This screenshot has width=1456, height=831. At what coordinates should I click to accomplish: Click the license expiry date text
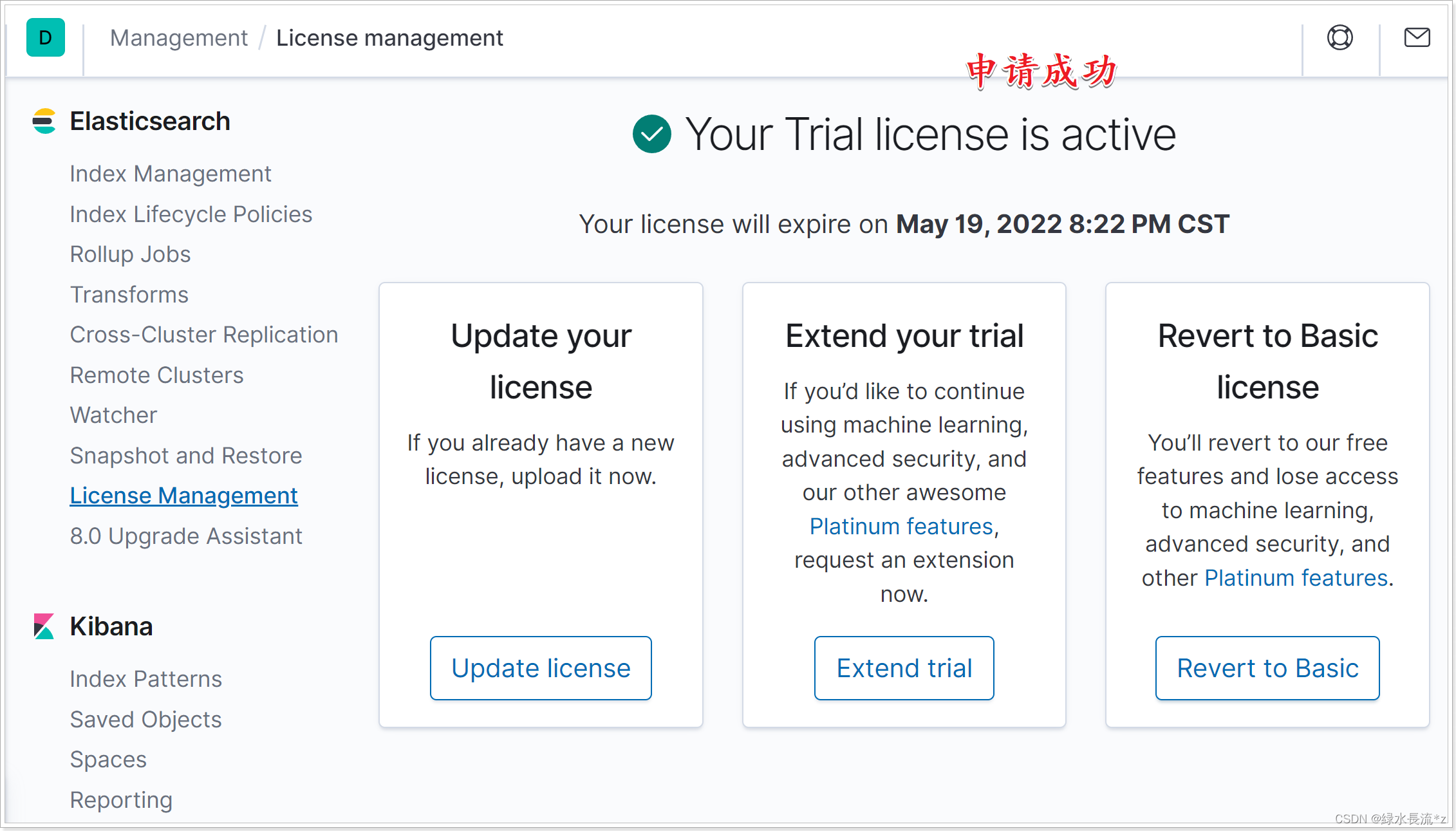(x=1062, y=224)
